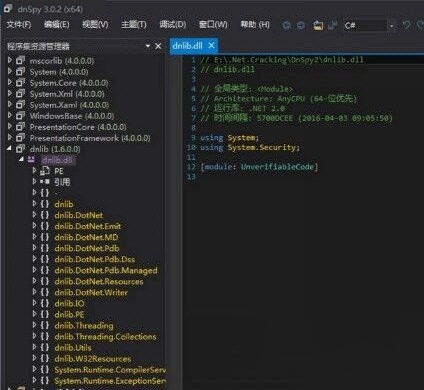
Task: Click the save all toolbar icon
Action: (332, 25)
